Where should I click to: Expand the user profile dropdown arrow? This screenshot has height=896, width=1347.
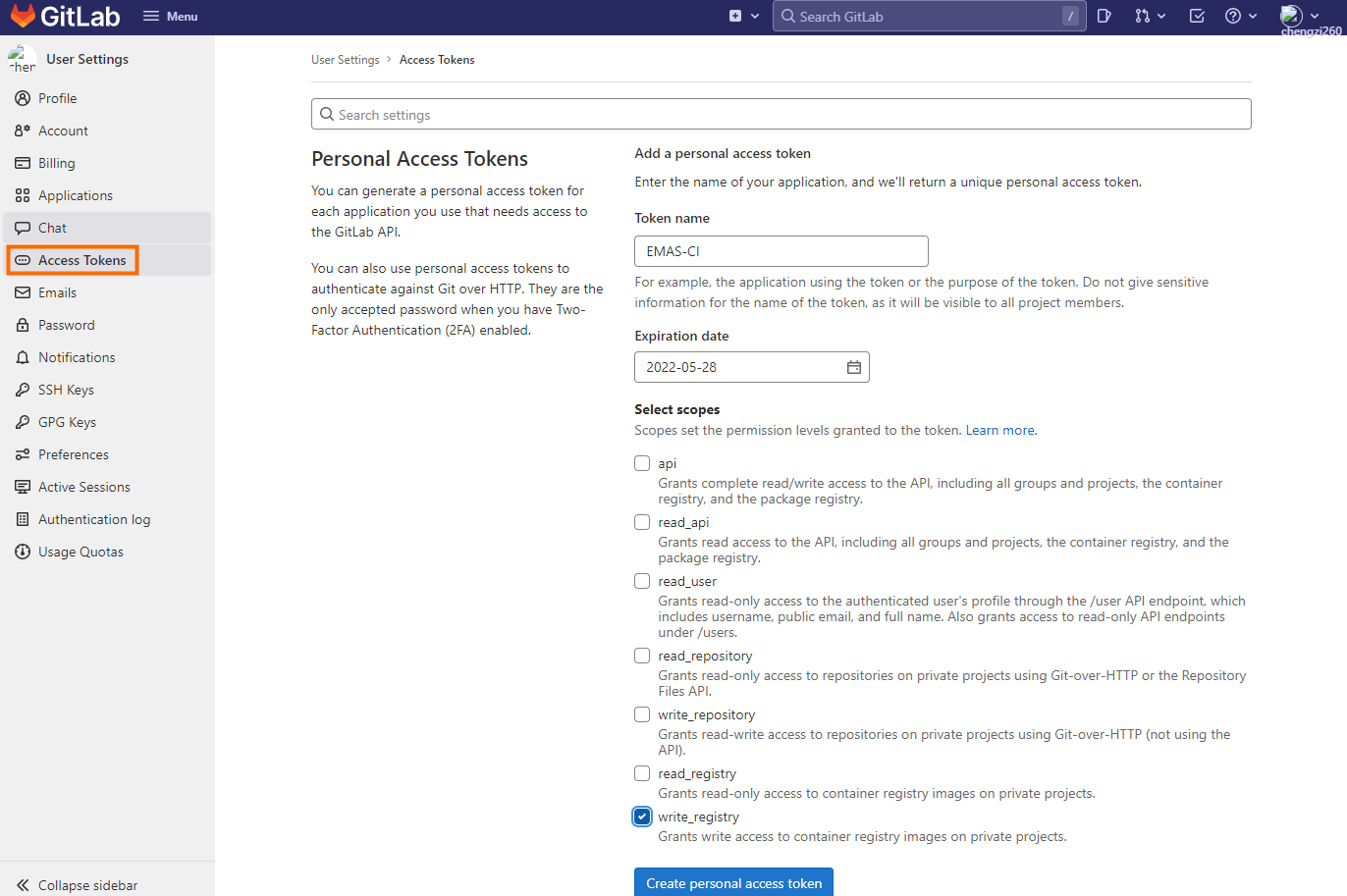pos(1315,16)
